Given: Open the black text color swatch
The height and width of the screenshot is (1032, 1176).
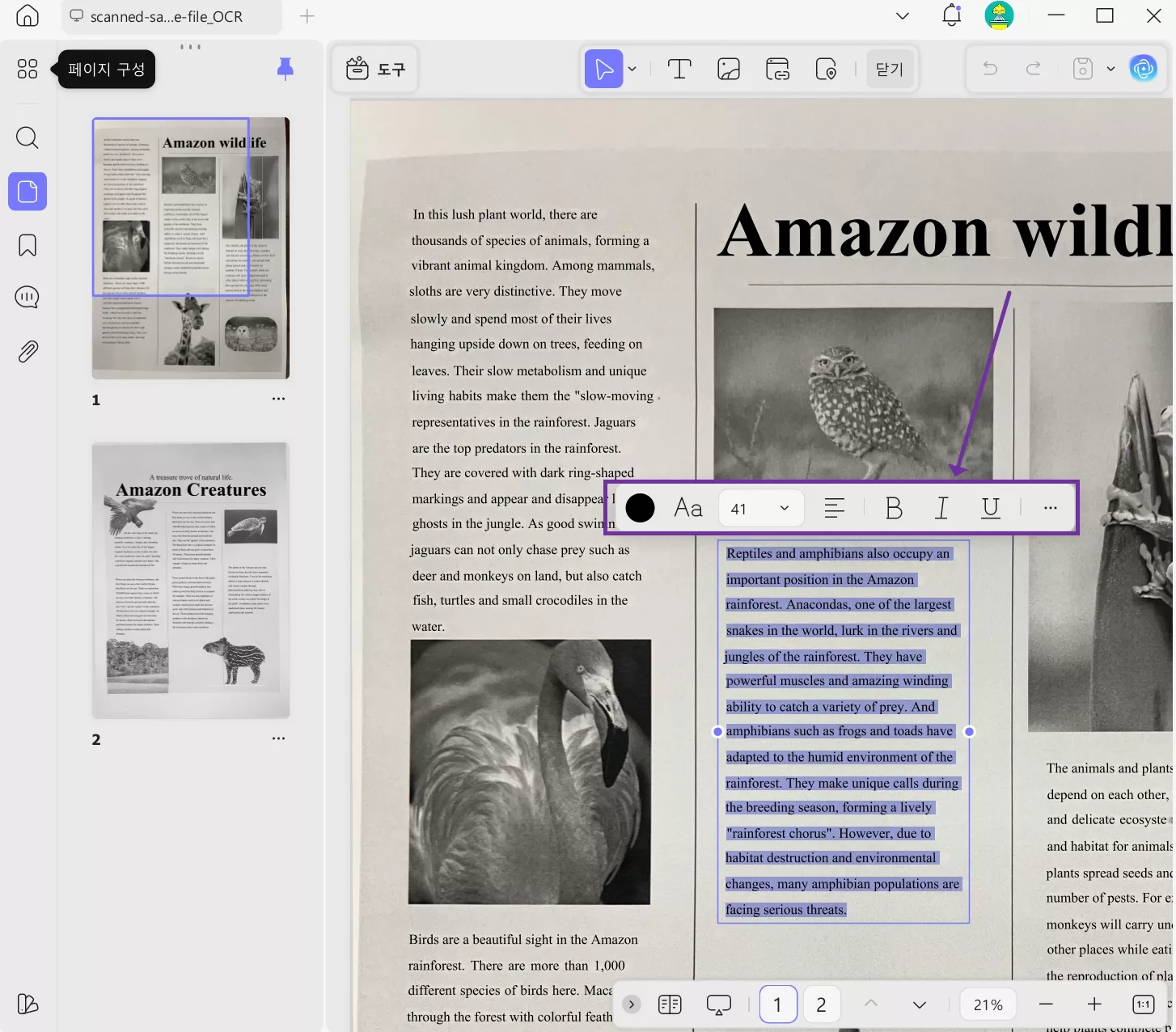Looking at the screenshot, I should click(x=640, y=508).
